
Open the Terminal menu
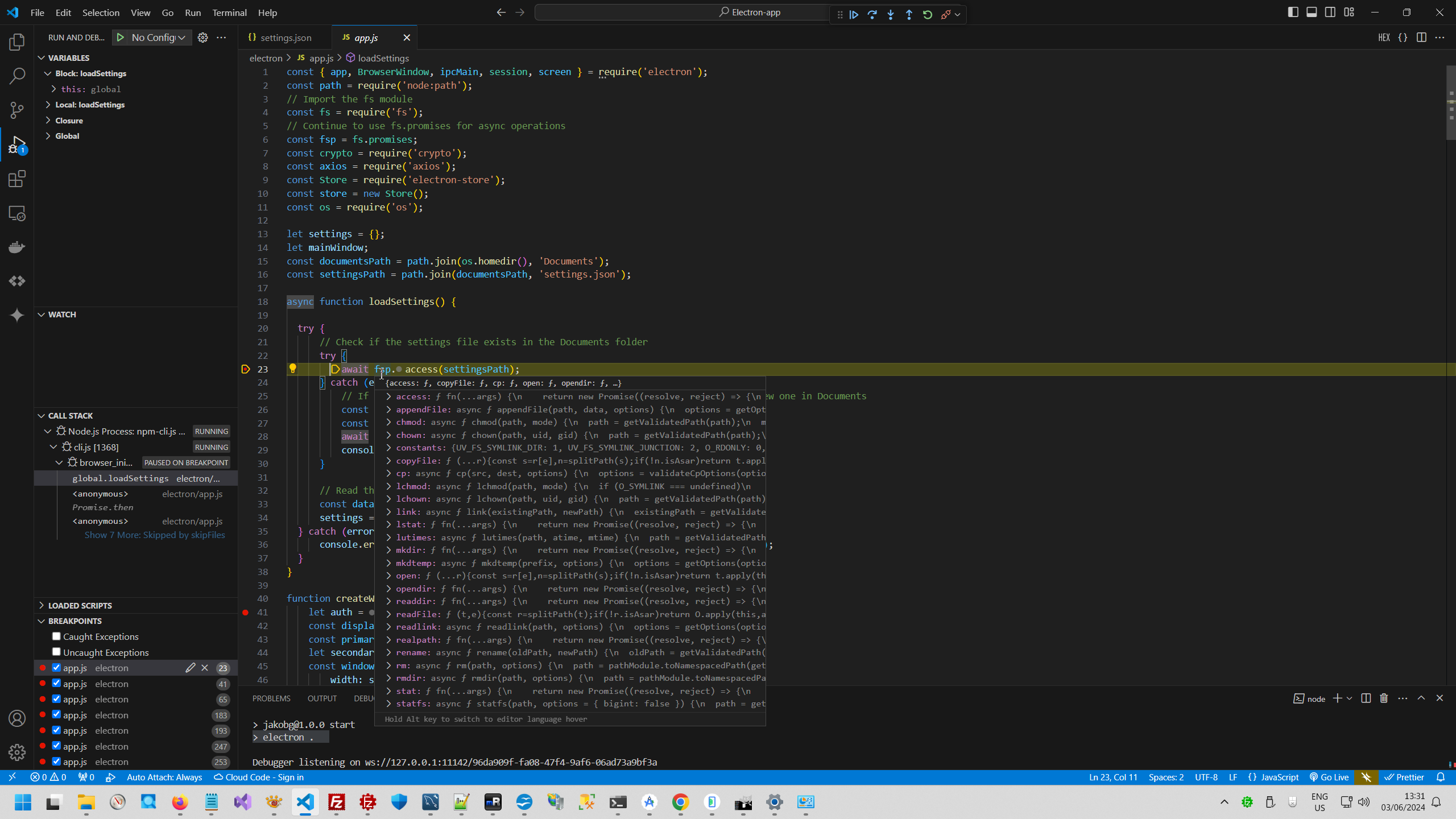229,13
